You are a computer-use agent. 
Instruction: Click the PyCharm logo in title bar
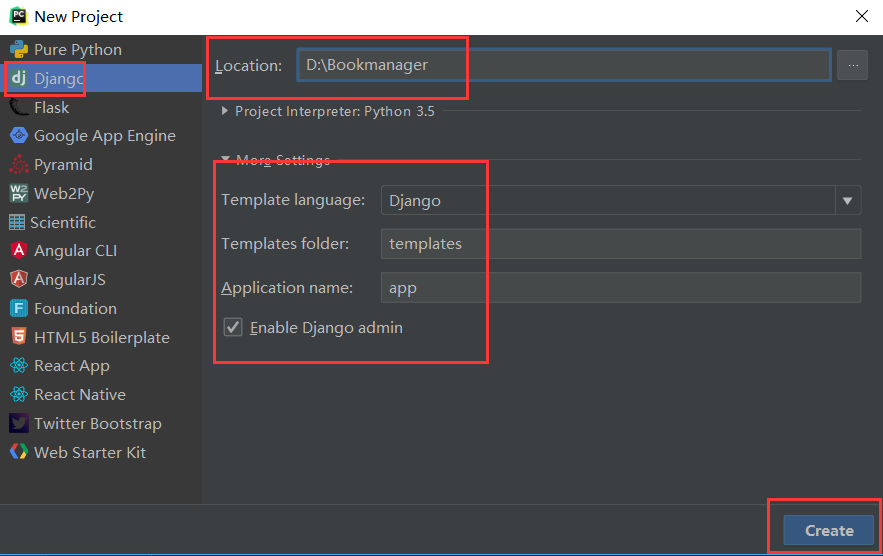pos(19,16)
